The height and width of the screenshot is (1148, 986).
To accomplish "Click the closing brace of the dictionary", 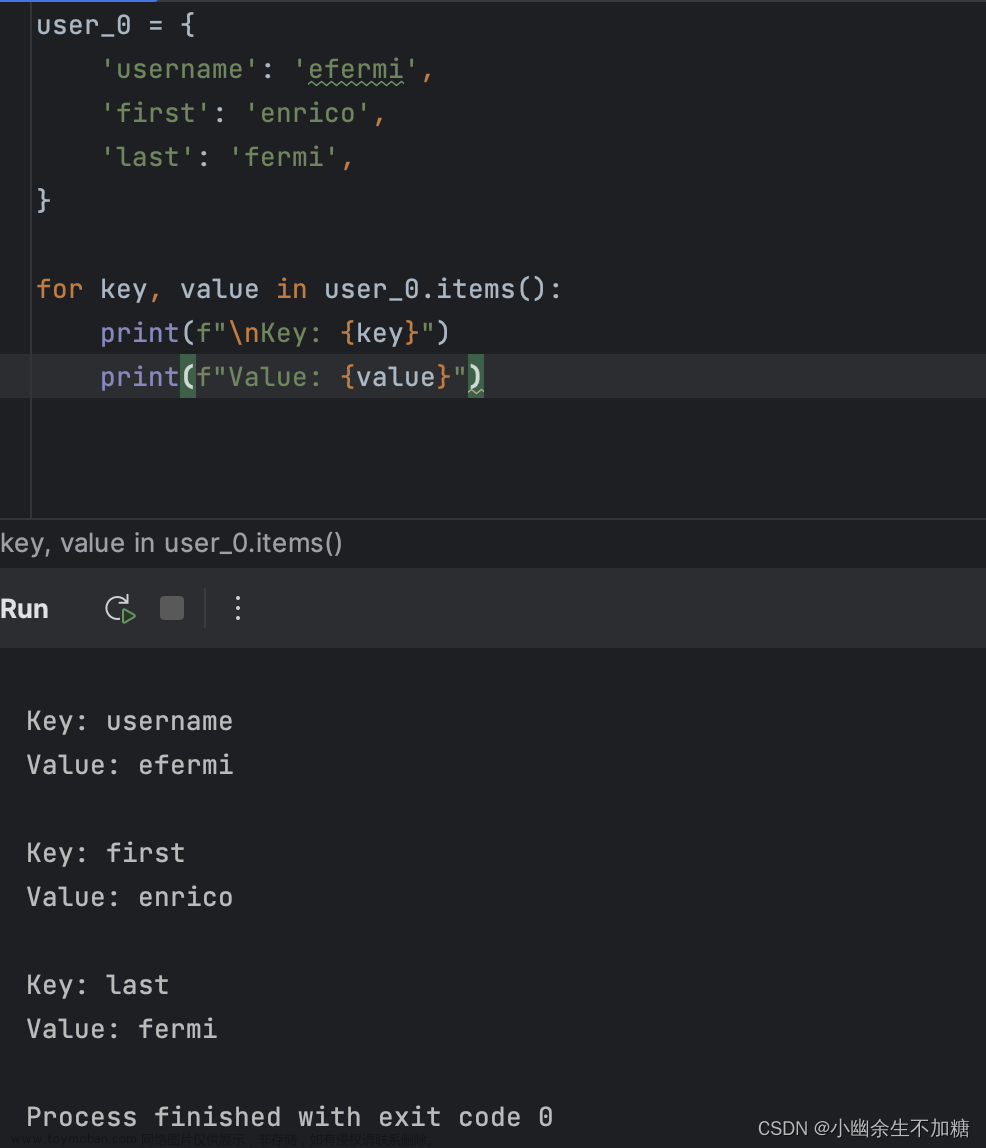I will point(43,200).
